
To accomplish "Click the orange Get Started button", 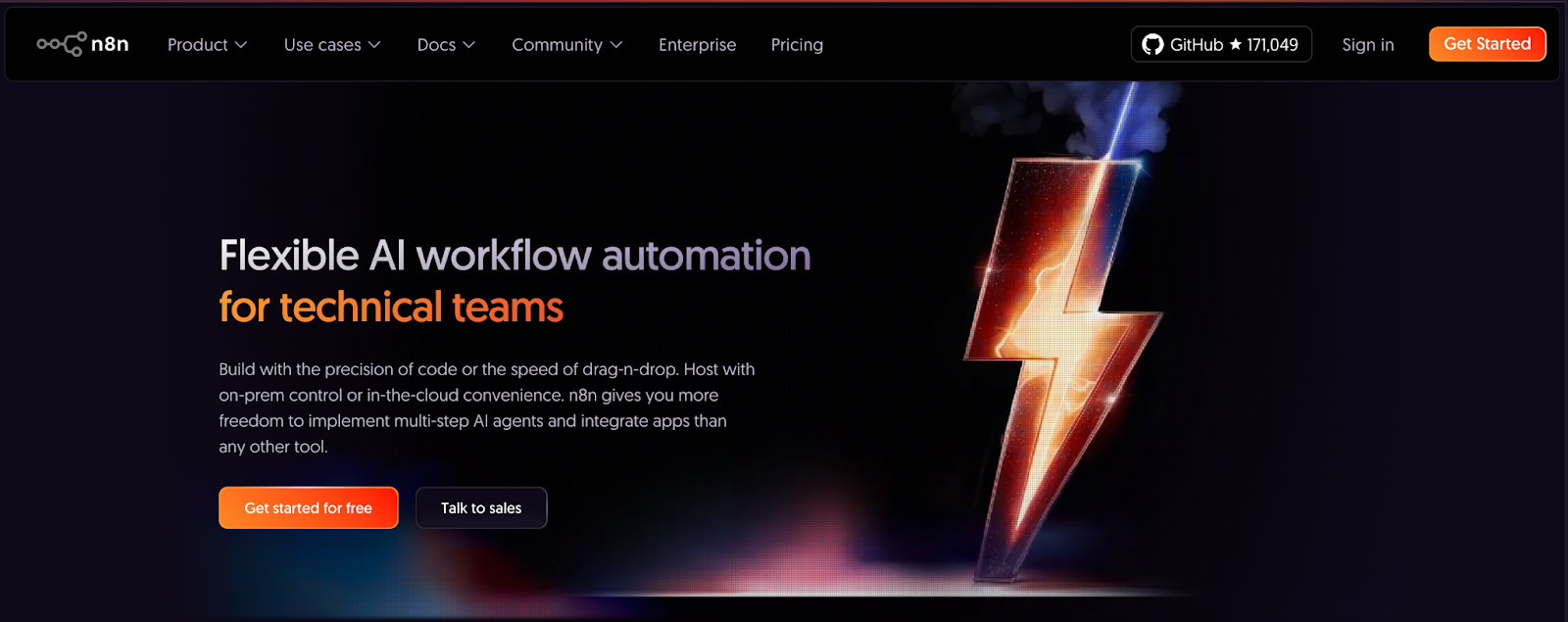I will click(1487, 44).
